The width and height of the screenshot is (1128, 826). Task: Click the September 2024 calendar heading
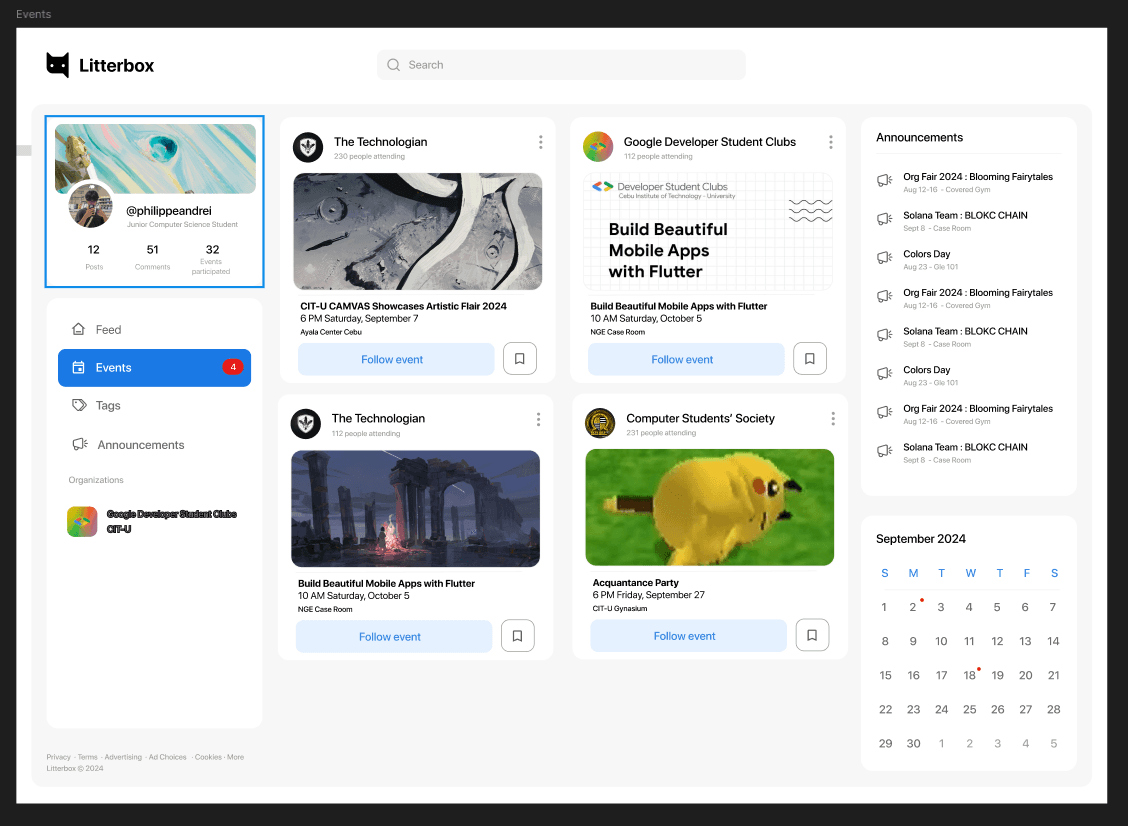click(921, 539)
